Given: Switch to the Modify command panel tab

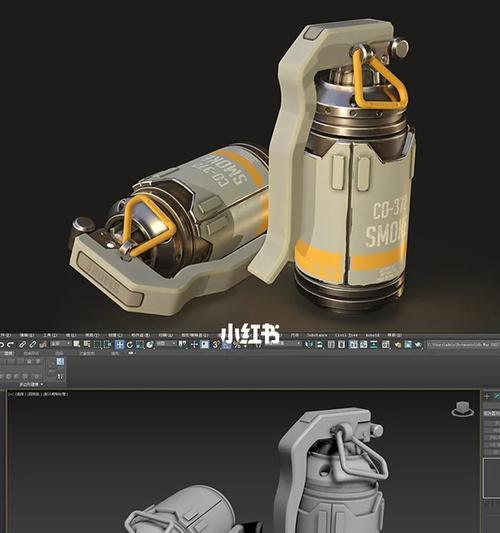Looking at the screenshot, I should point(497,396).
